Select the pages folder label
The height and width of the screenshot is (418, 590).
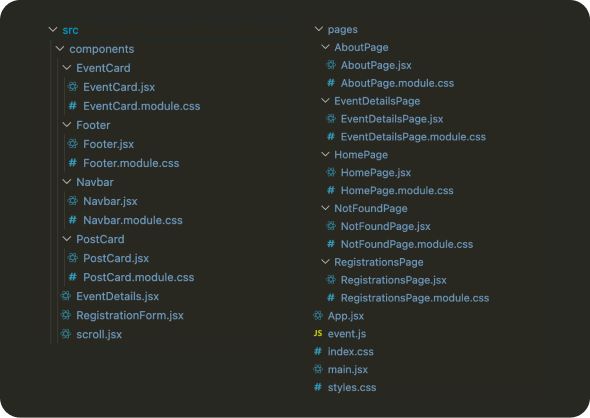click(343, 30)
